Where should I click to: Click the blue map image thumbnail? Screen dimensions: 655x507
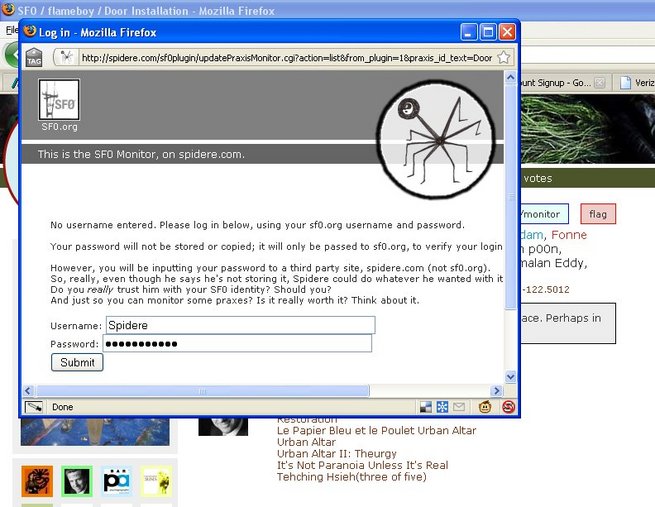[95, 431]
